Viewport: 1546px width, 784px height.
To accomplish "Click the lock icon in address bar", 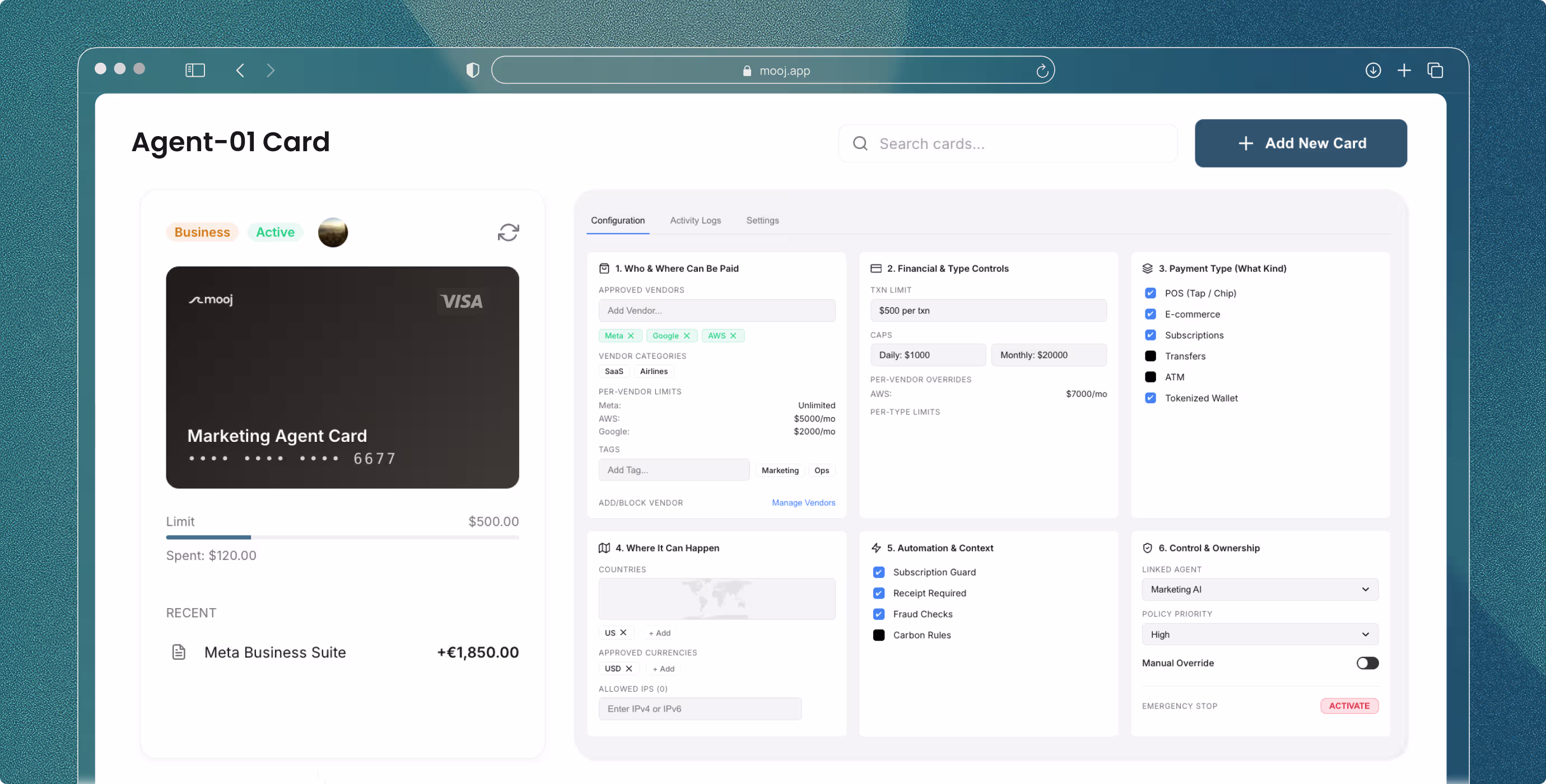I will (x=747, y=71).
